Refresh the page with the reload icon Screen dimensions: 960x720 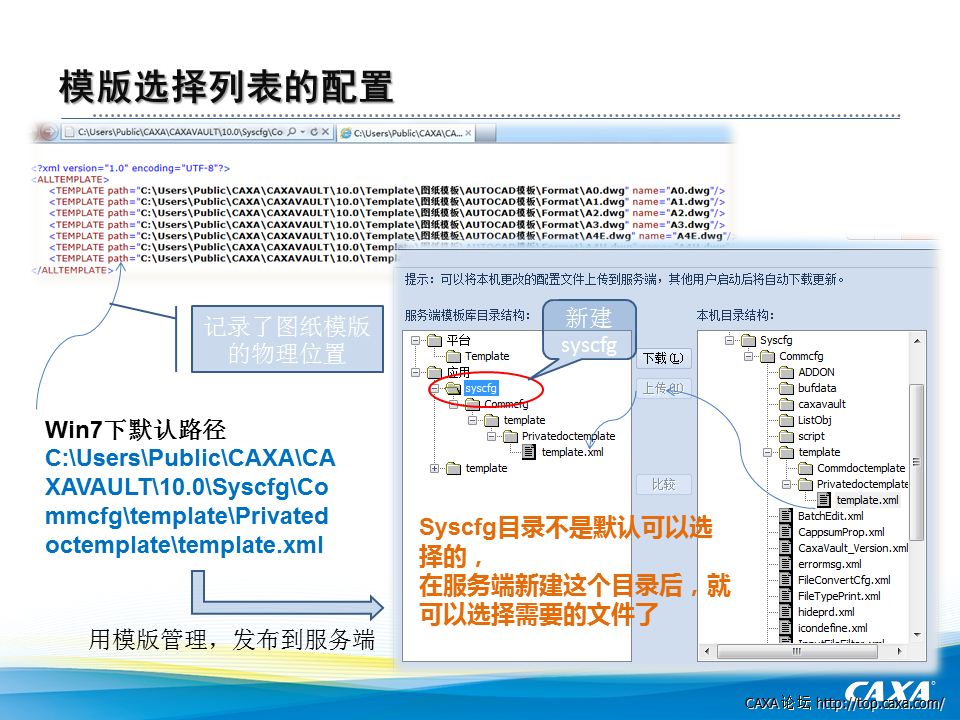click(314, 132)
